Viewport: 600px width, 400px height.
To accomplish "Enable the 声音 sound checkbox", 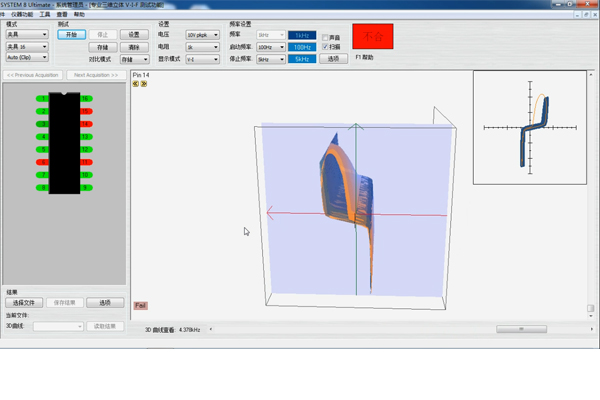I will point(325,36).
